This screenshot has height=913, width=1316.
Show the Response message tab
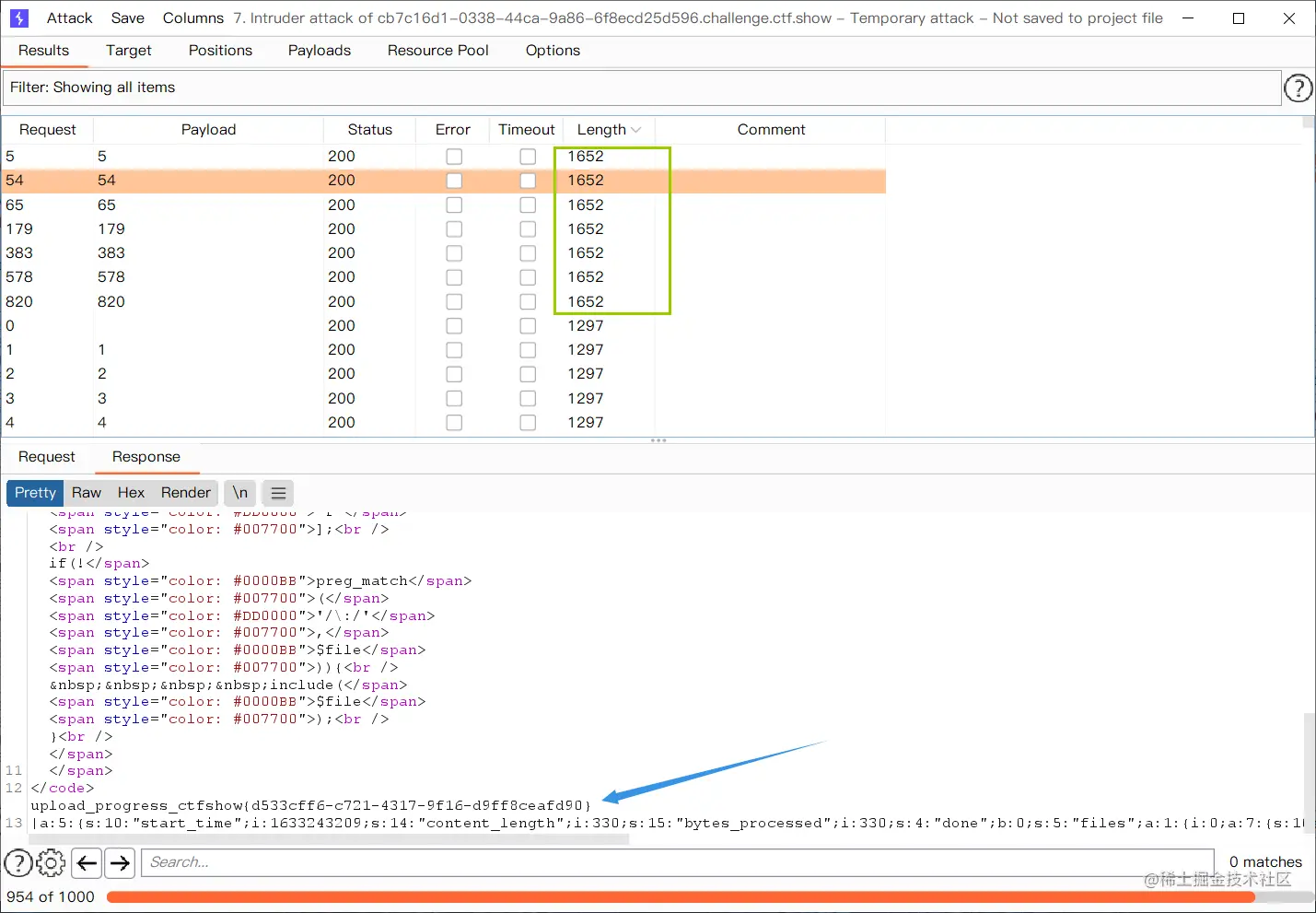tap(146, 457)
